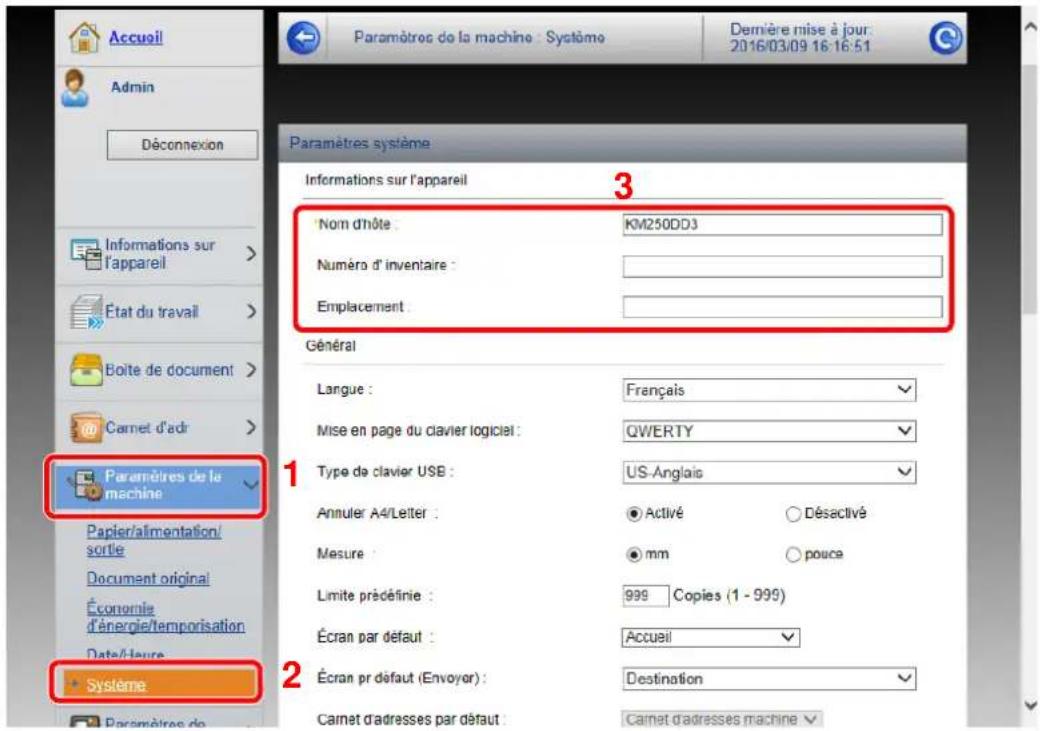Click the home house icon

(84, 37)
